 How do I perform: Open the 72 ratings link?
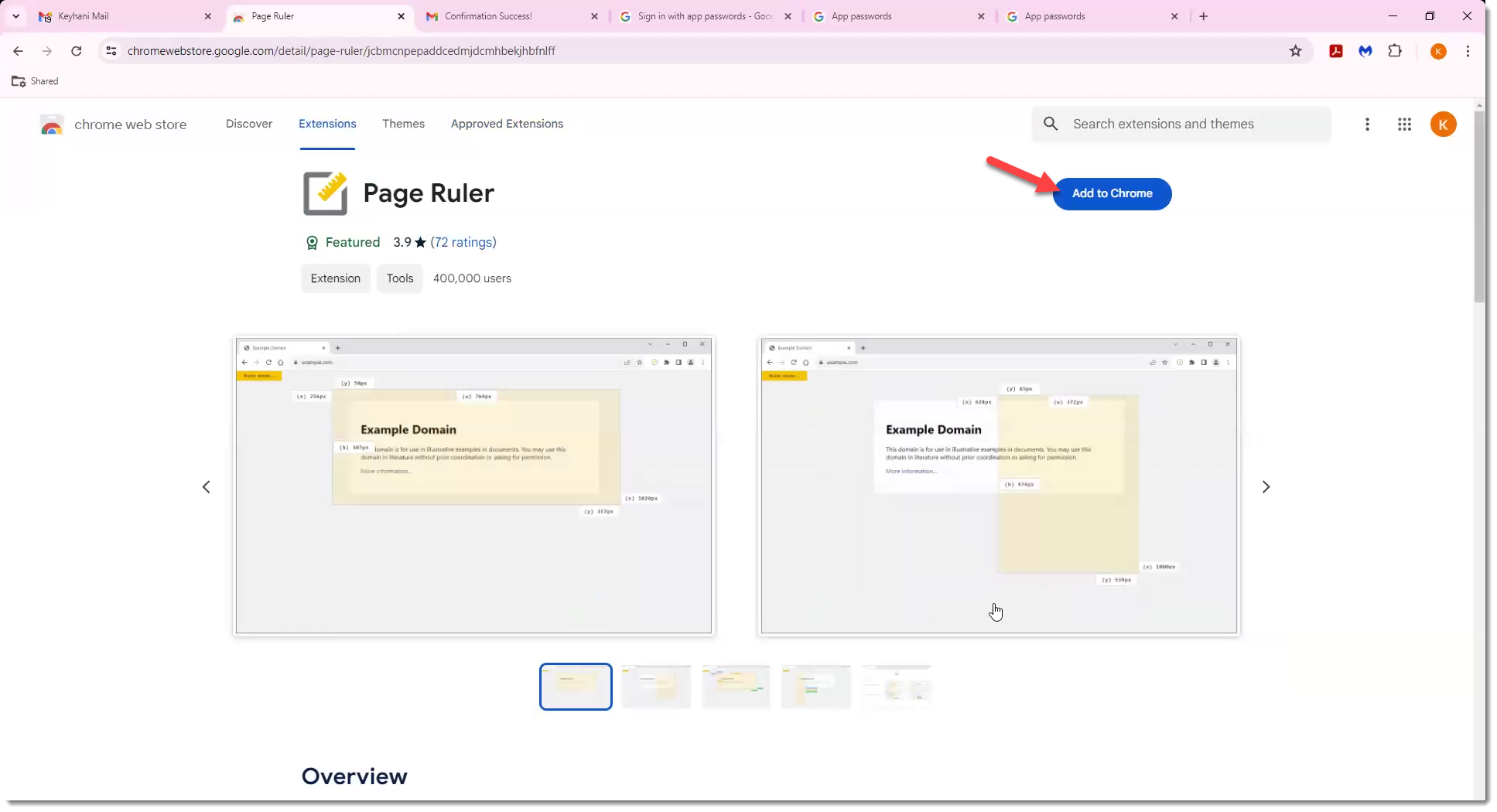click(x=463, y=243)
